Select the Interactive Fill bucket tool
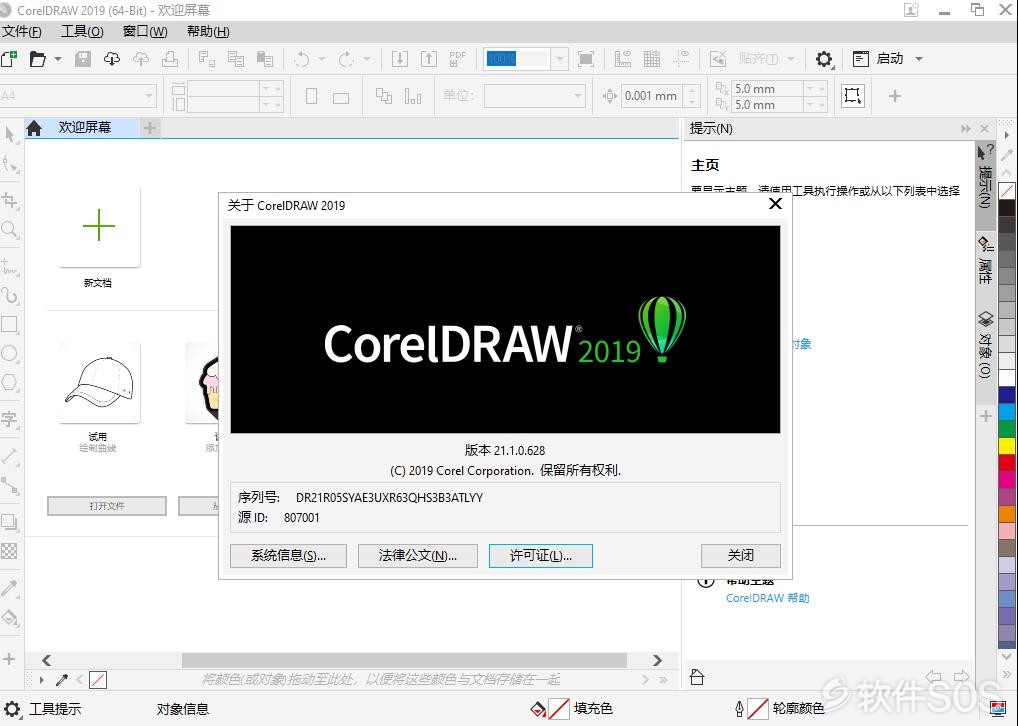1018x726 pixels. [x=10, y=617]
